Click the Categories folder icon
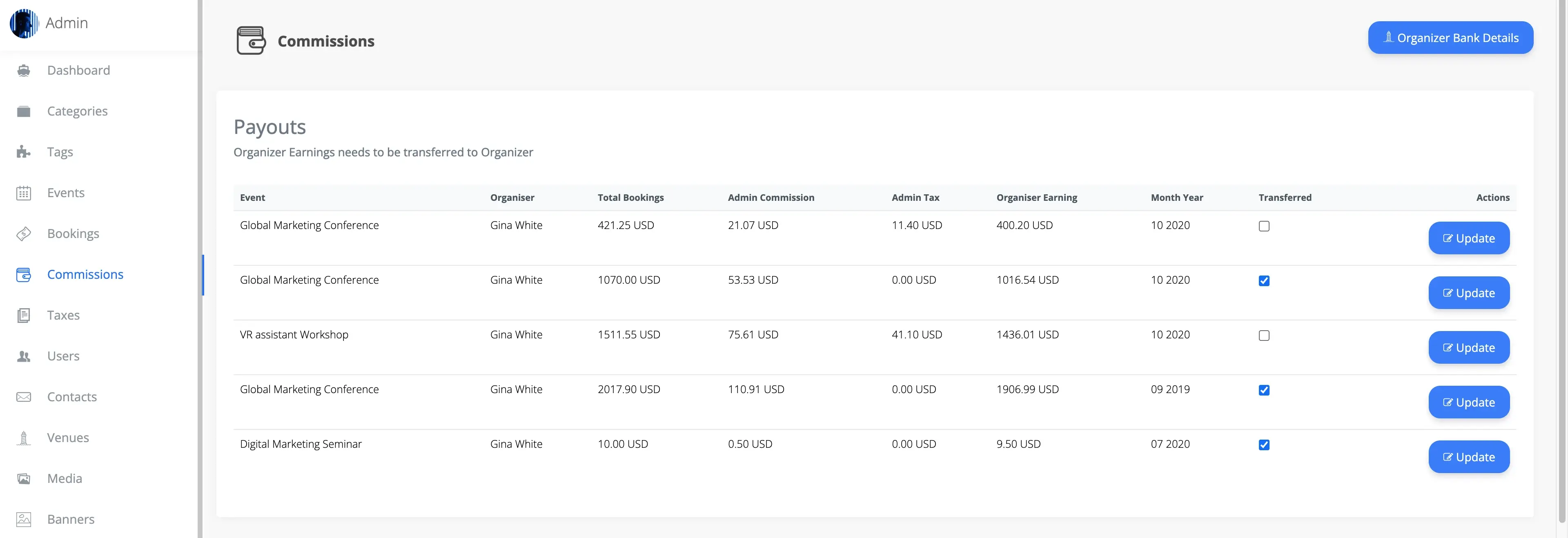The width and height of the screenshot is (1568, 538). click(x=24, y=111)
